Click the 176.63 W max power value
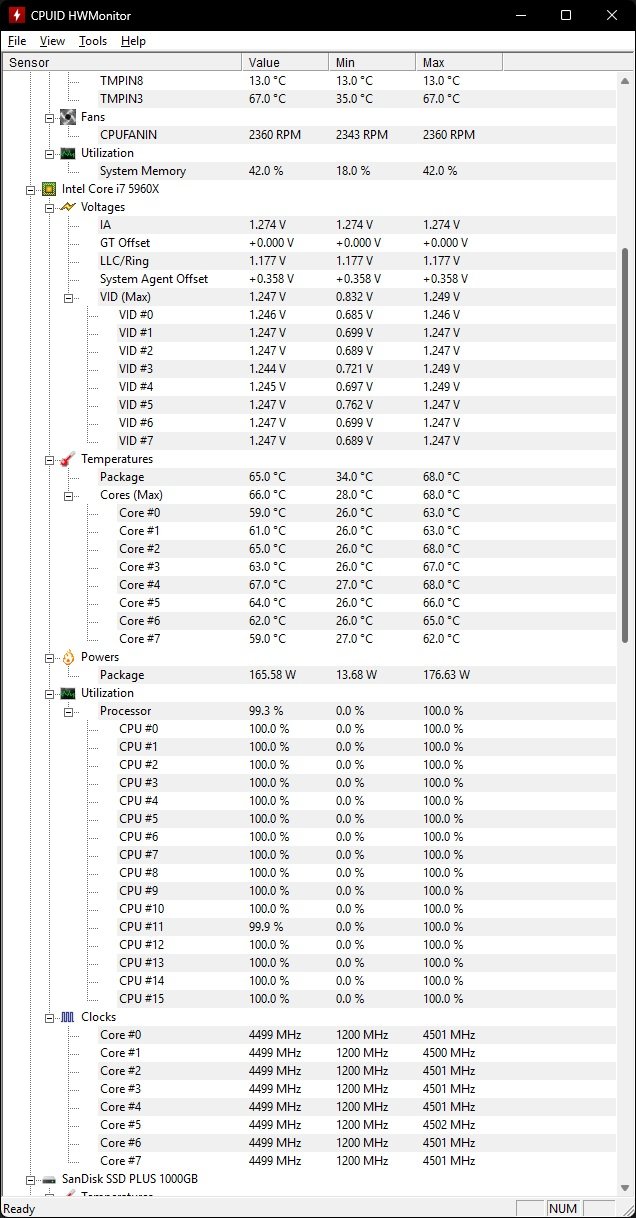The image size is (636, 1218). tap(446, 675)
